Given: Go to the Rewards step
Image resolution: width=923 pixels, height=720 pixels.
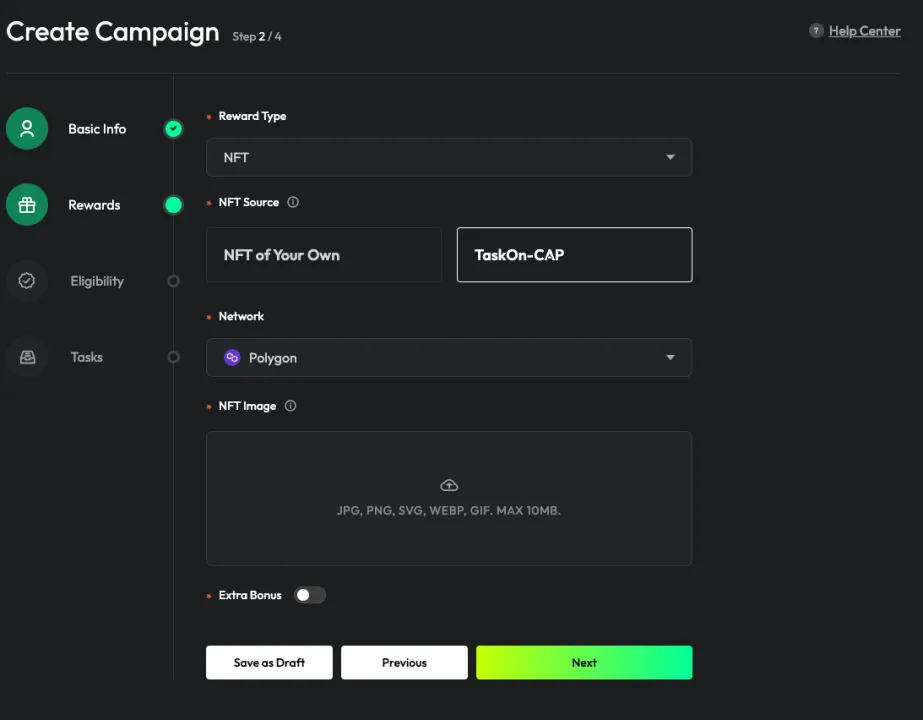Looking at the screenshot, I should pos(94,205).
